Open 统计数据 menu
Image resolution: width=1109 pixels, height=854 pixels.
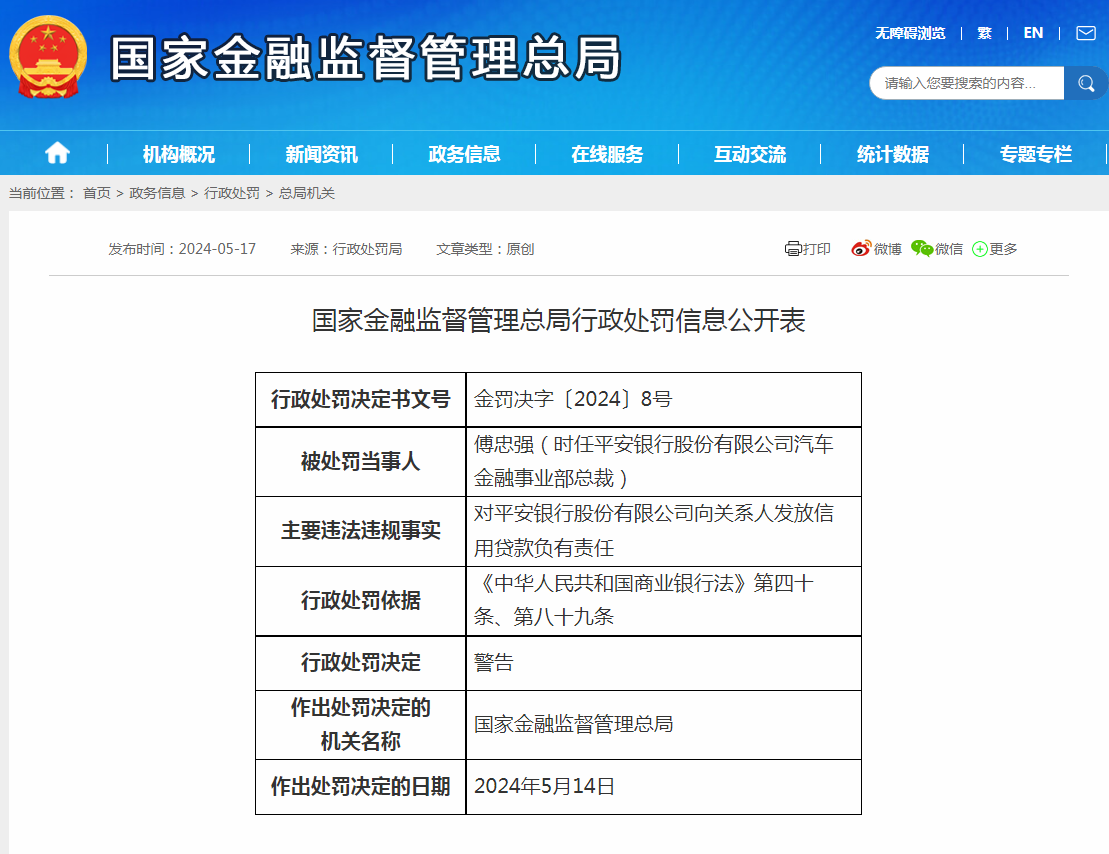[893, 154]
